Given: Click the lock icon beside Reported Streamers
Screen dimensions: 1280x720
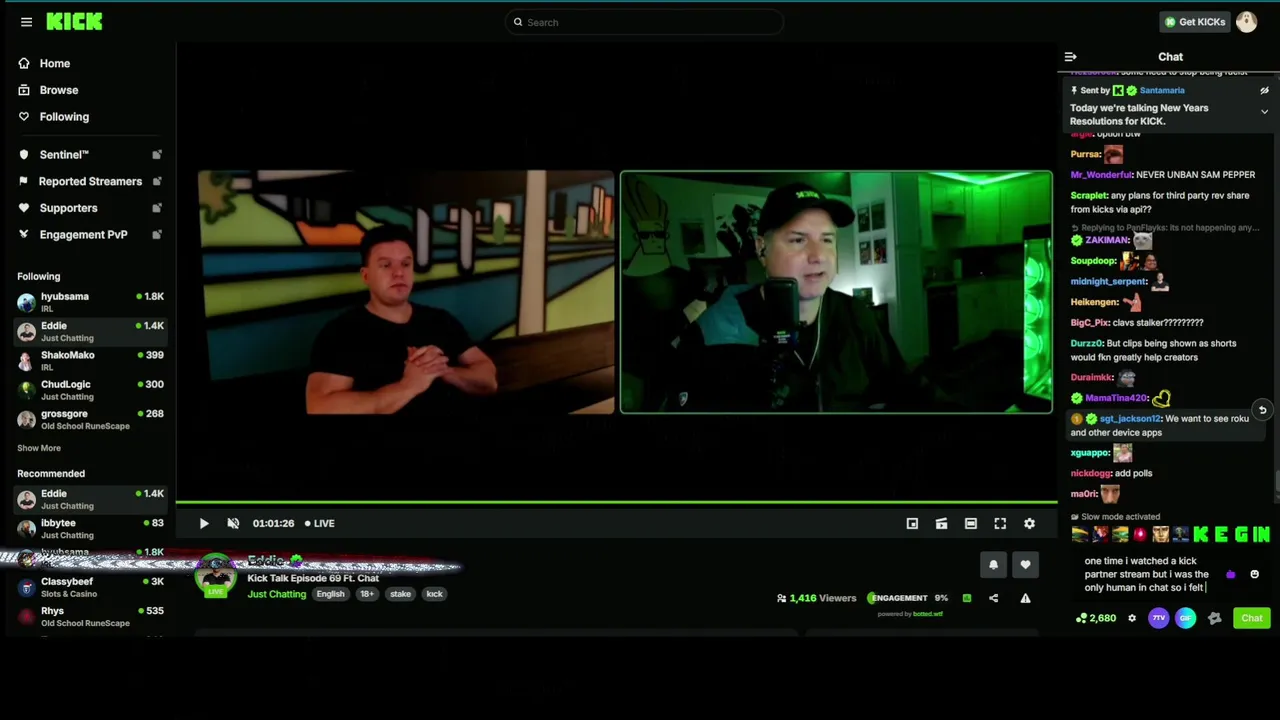Looking at the screenshot, I should (x=157, y=181).
